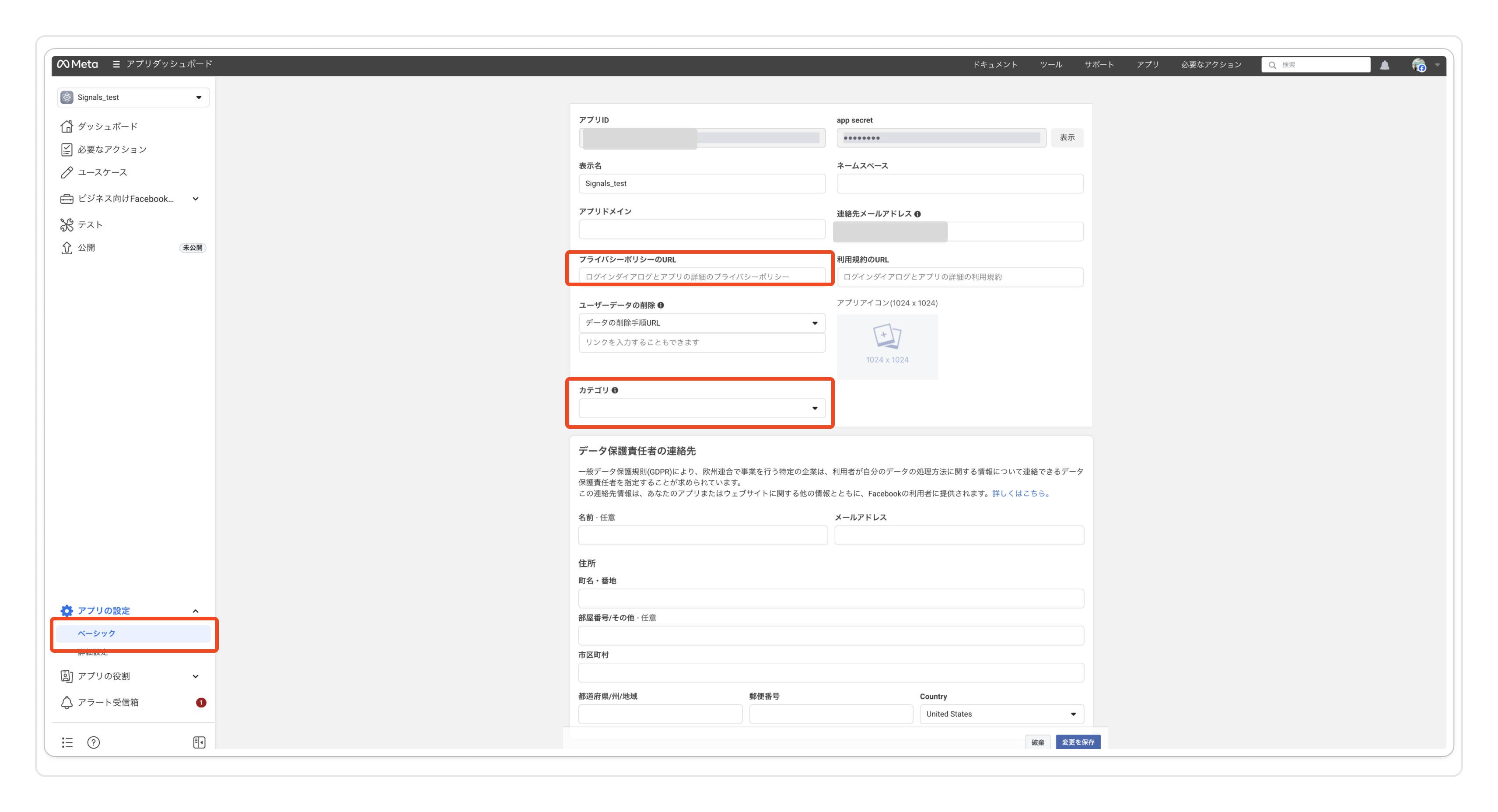The image size is (1498, 812).
Task: Click 表示 to reveal app secret
Action: click(1067, 137)
